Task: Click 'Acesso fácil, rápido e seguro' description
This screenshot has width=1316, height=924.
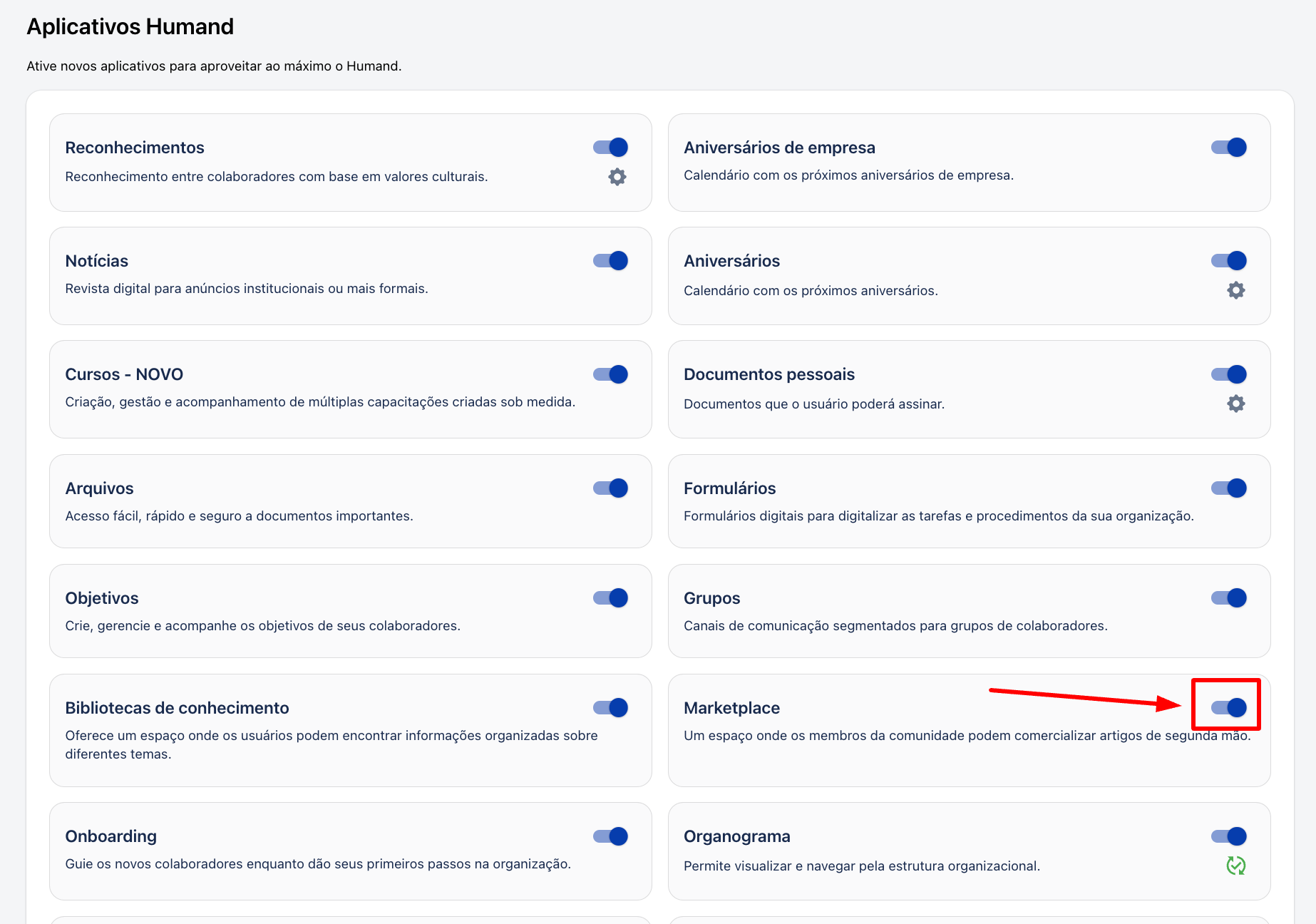Action: (239, 516)
